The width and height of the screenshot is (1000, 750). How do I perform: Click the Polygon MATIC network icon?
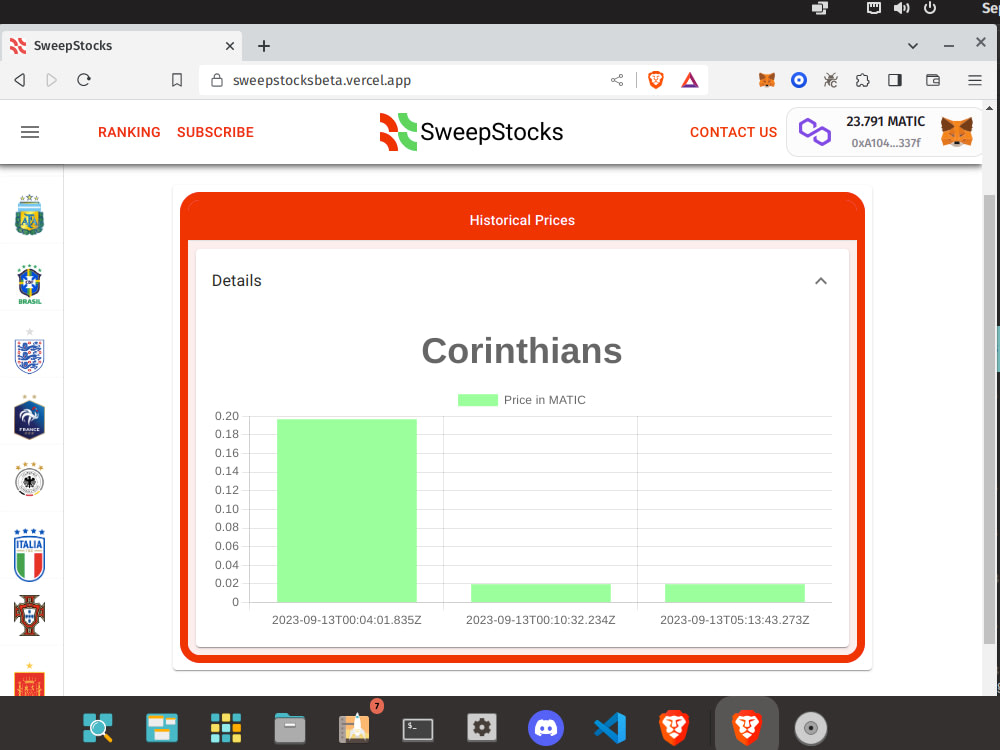coord(815,132)
